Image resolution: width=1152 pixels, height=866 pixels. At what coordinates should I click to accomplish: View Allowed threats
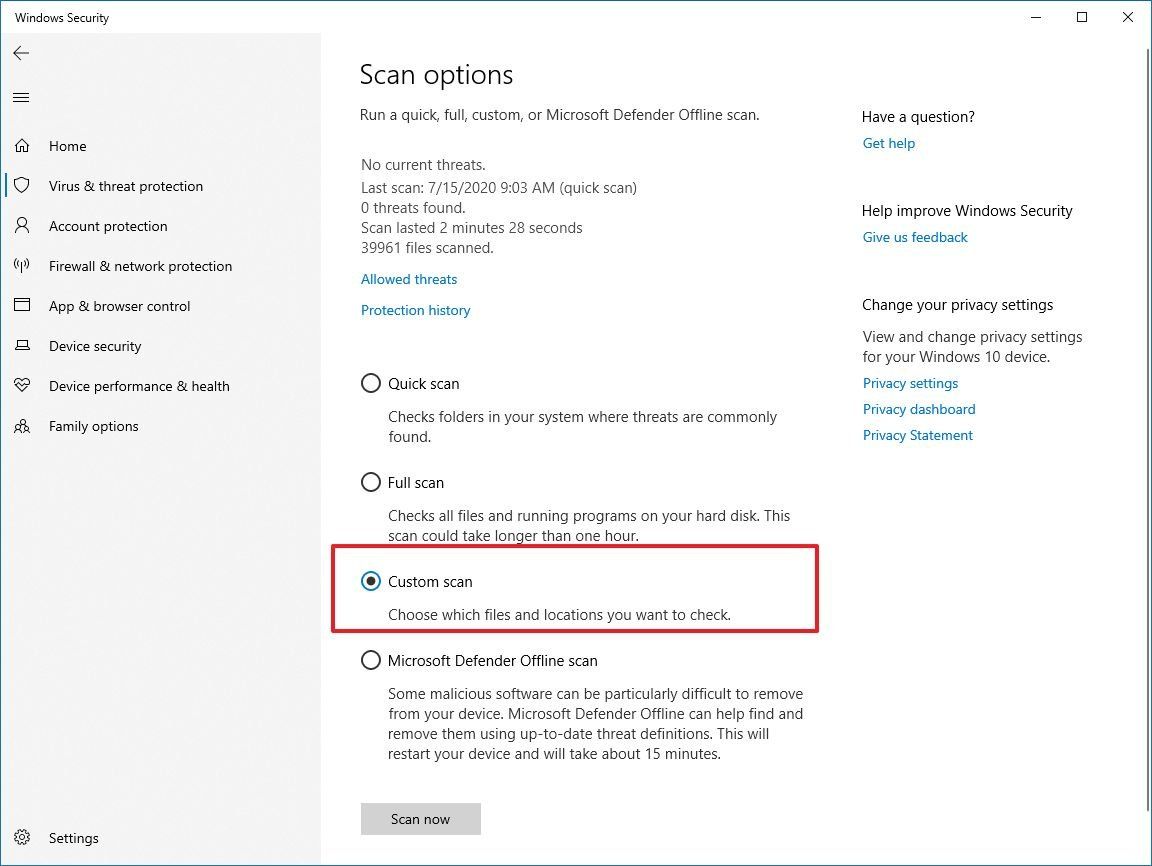tap(408, 279)
